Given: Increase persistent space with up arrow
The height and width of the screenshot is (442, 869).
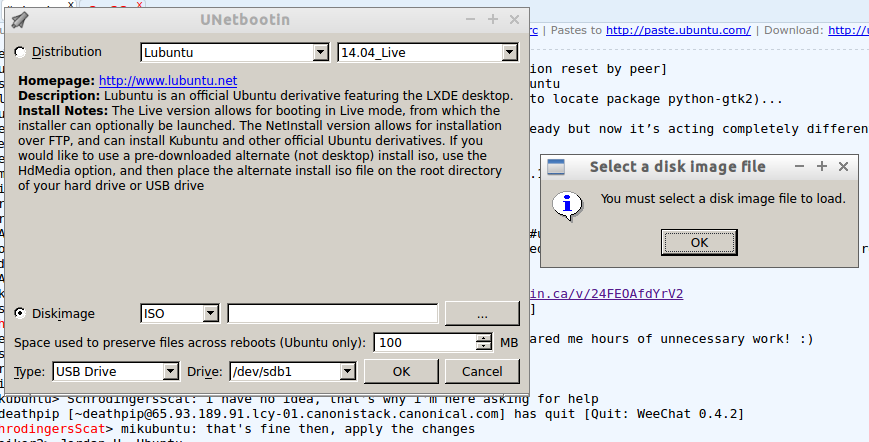Looking at the screenshot, I should pyautogui.click(x=484, y=338).
